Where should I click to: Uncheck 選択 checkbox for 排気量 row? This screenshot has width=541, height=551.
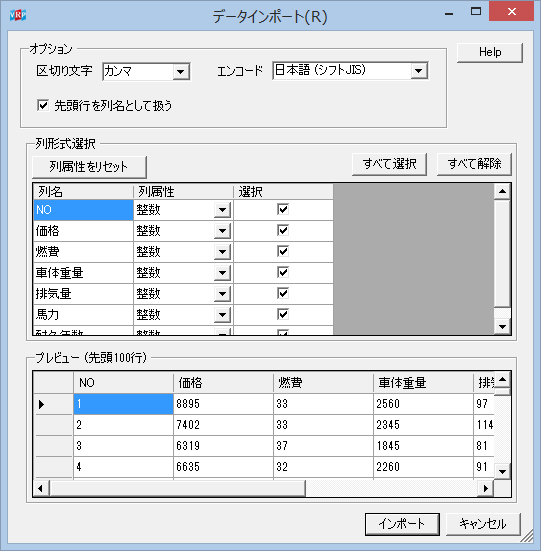(283, 293)
